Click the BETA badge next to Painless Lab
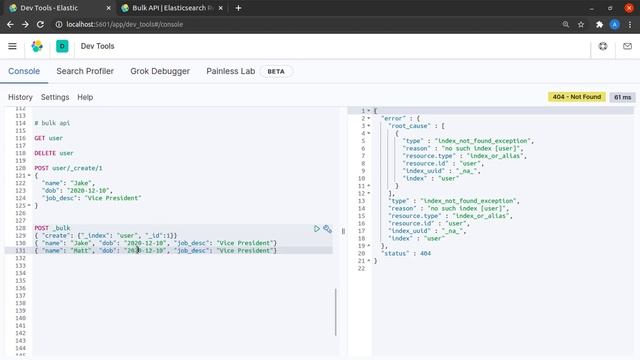This screenshot has height=360, width=640. point(276,71)
